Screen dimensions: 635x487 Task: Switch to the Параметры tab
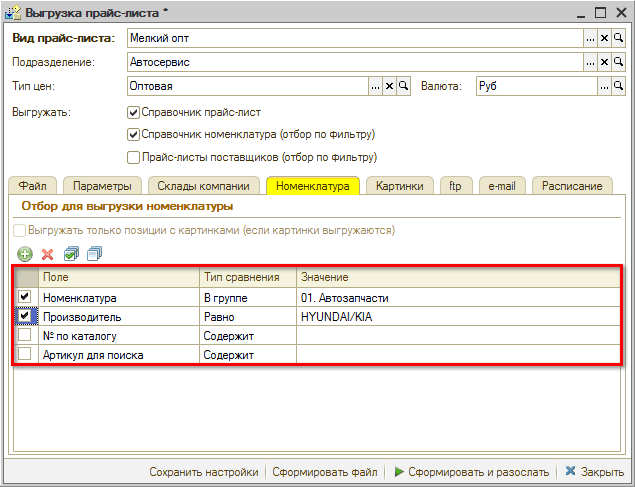coord(102,186)
